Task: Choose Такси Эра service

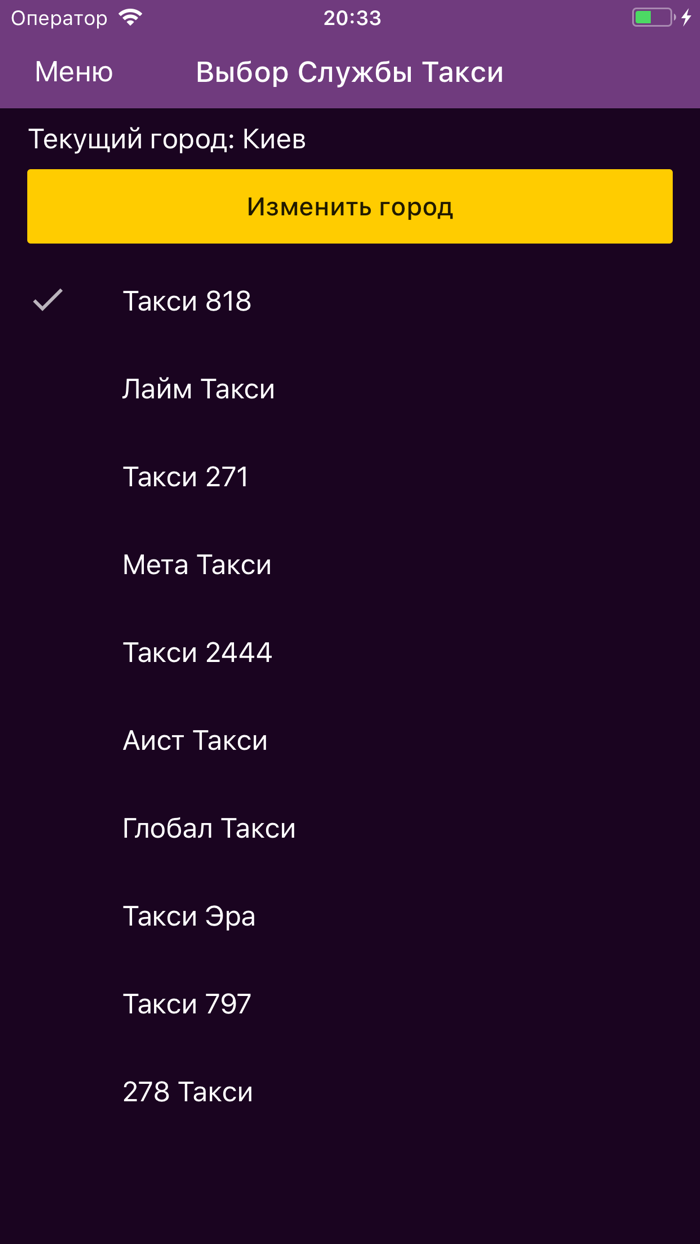Action: click(188, 916)
